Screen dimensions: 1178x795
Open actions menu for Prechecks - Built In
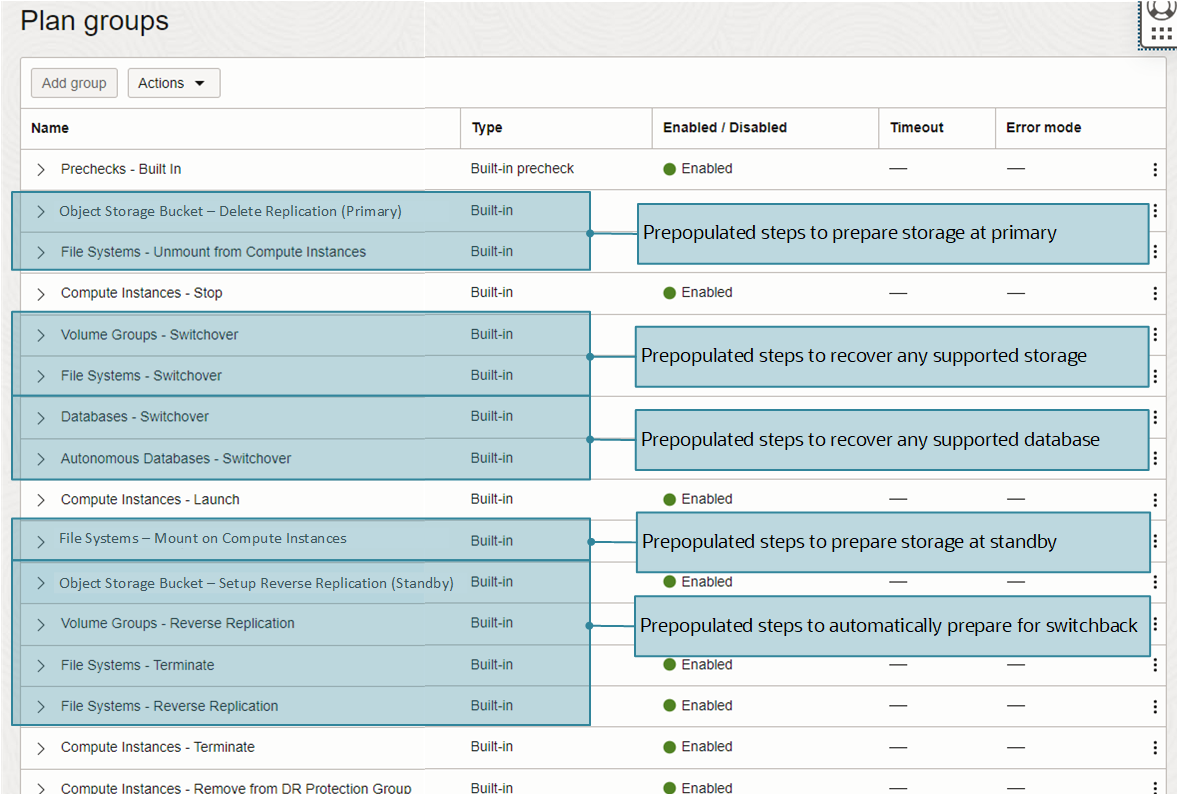[x=1155, y=169]
